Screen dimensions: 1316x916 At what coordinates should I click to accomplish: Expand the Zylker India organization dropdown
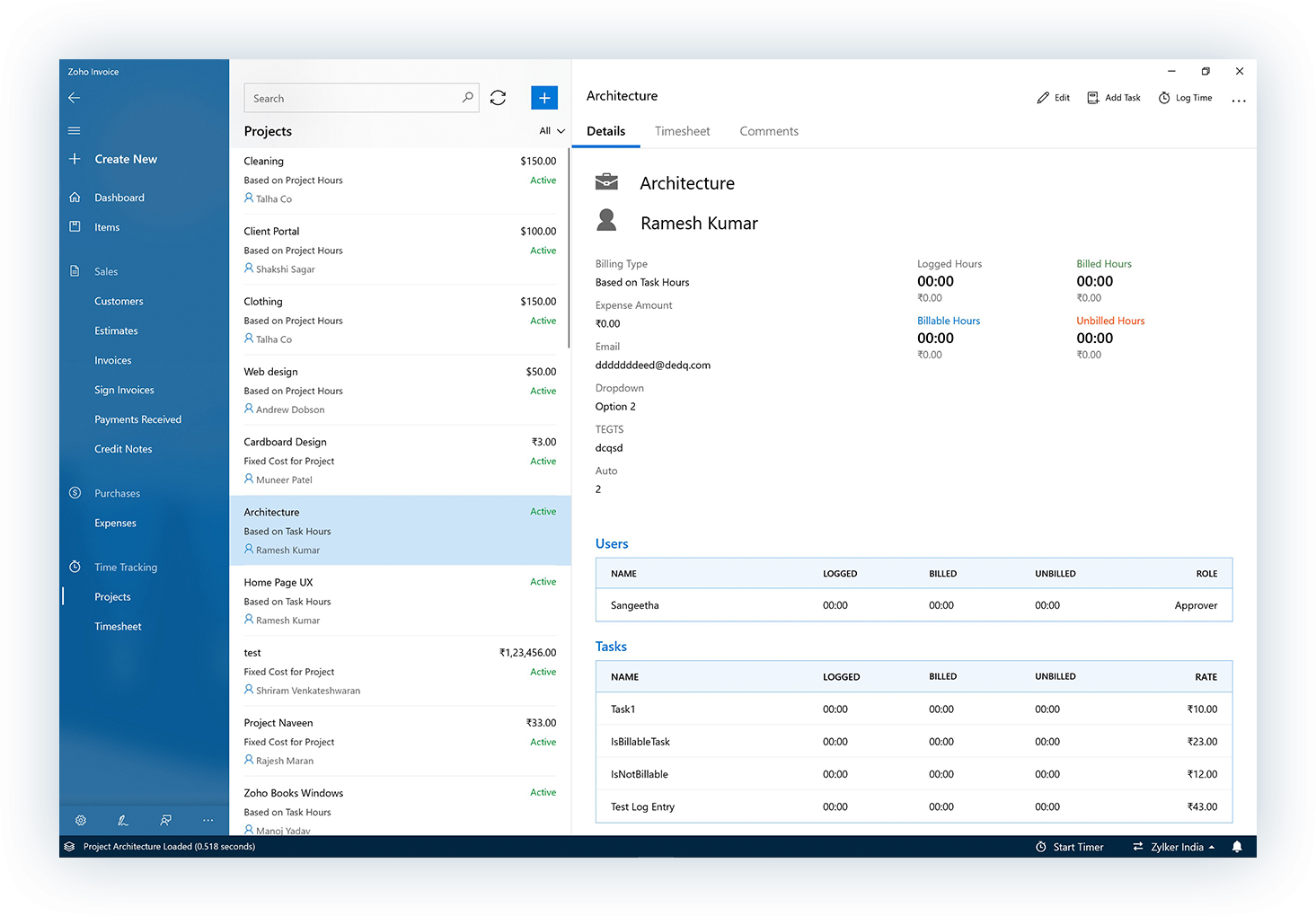[1173, 846]
